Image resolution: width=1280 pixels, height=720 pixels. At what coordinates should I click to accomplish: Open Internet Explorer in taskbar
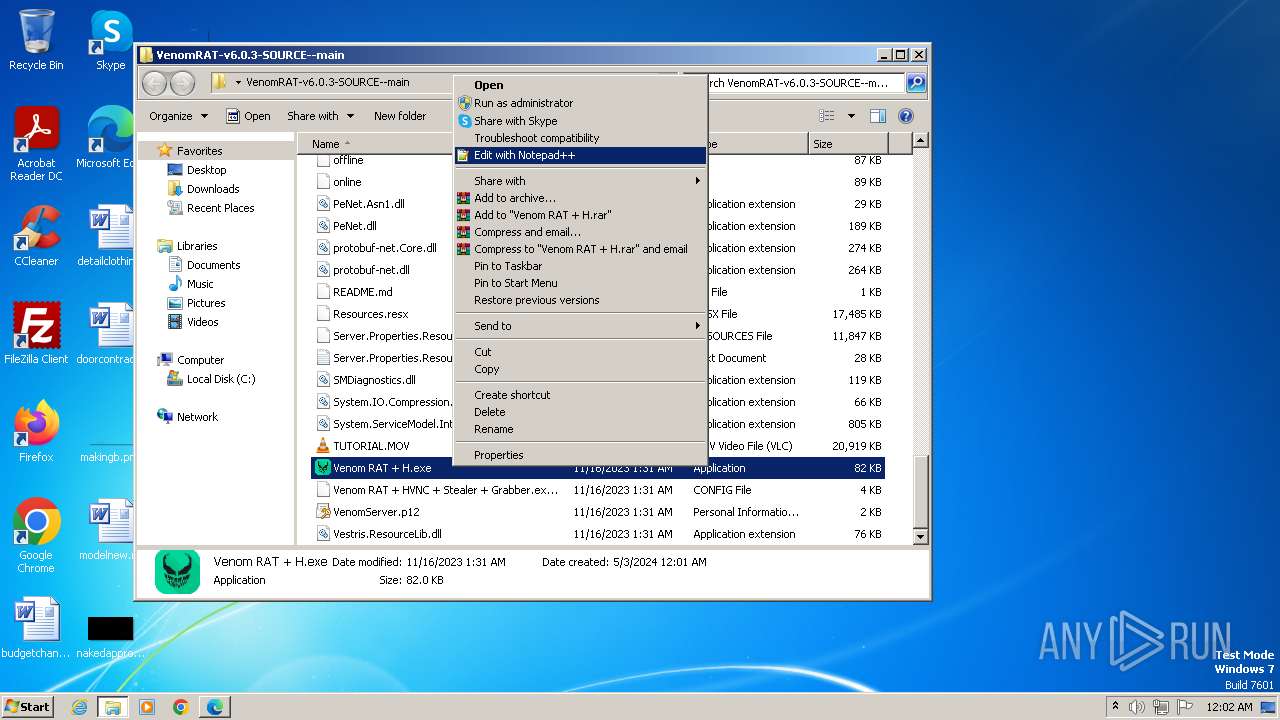(x=79, y=707)
